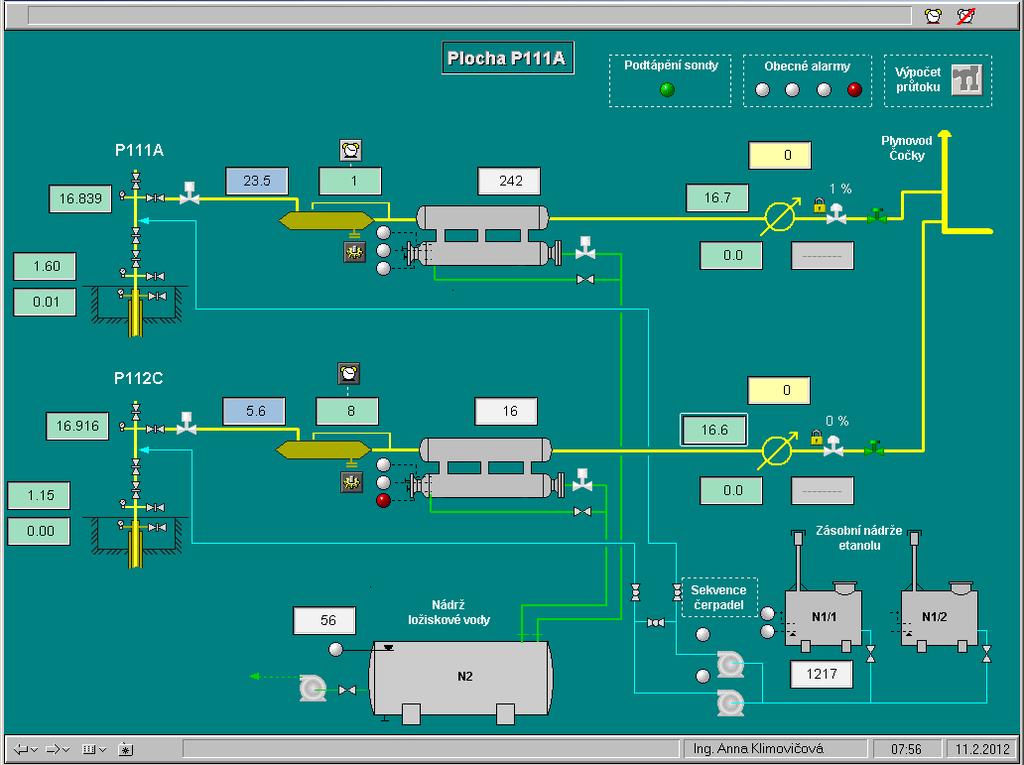
Task: Select the control valve labeled 0 %
Action: (x=833, y=445)
